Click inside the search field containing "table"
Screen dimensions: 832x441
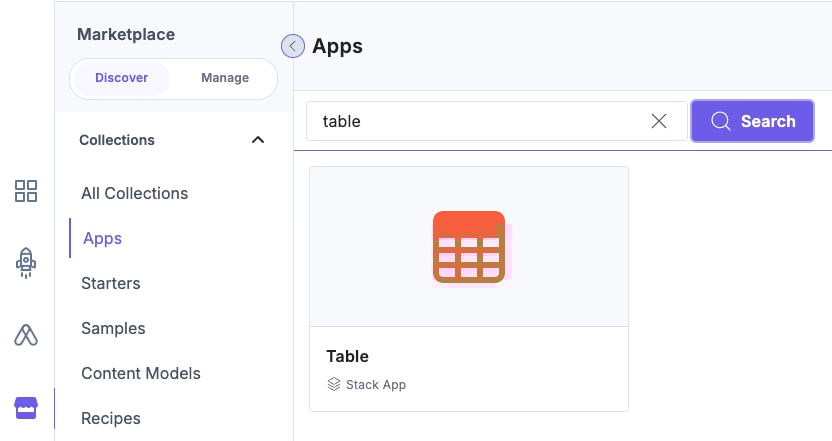(x=480, y=121)
